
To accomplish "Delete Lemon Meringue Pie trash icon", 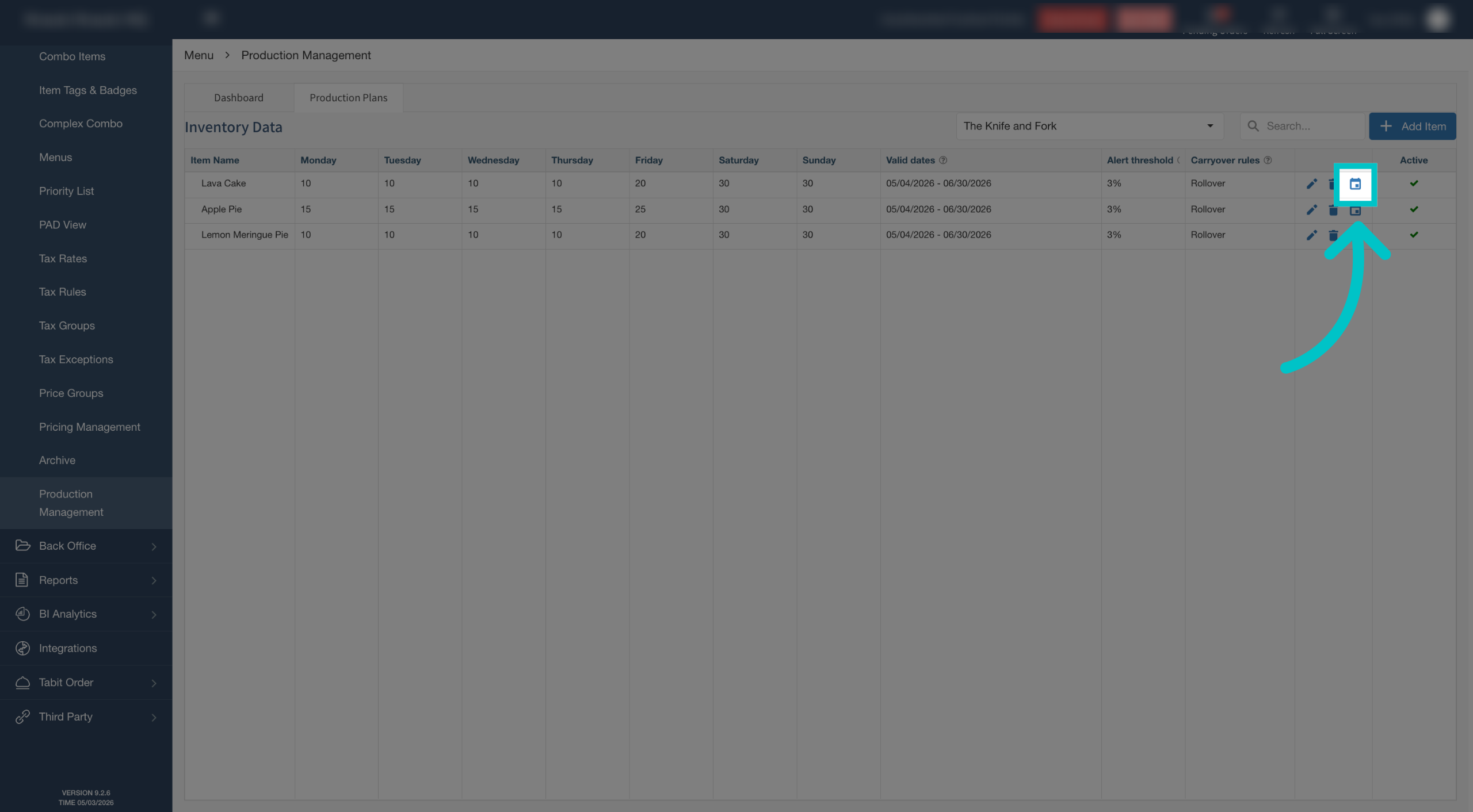I will [1333, 235].
